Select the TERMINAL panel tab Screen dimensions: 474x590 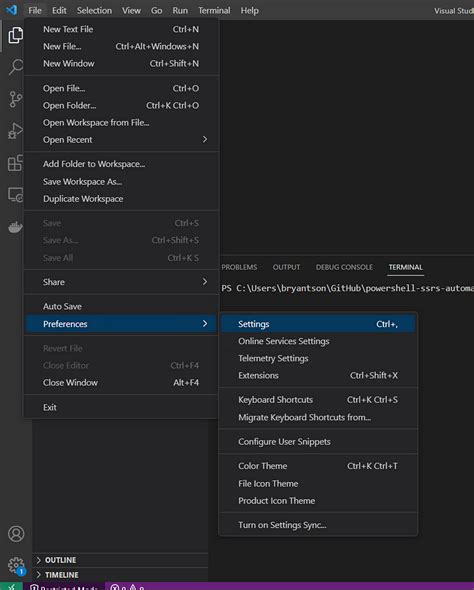tap(406, 267)
